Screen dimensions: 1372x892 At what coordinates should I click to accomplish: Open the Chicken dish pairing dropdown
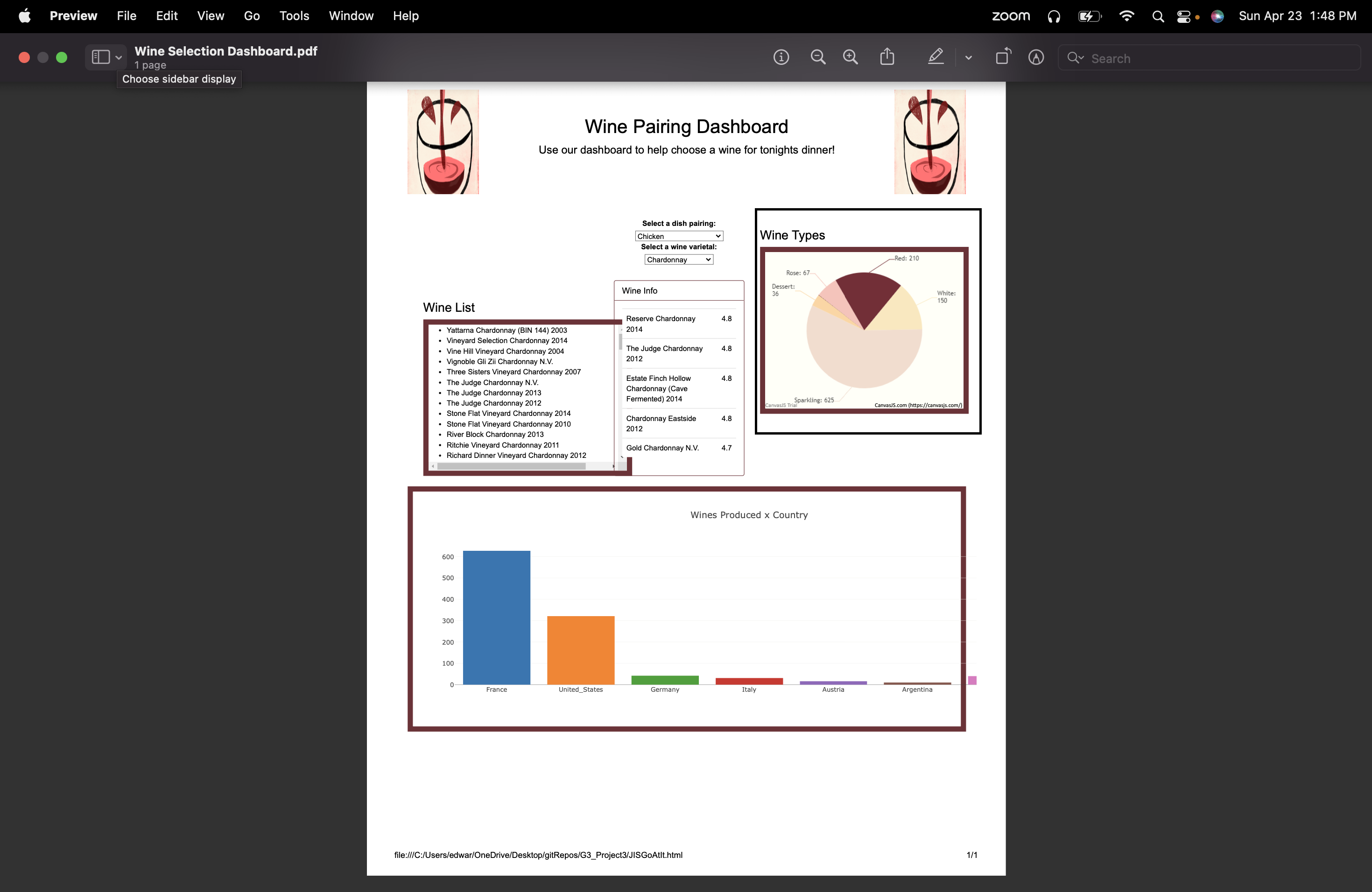(678, 236)
